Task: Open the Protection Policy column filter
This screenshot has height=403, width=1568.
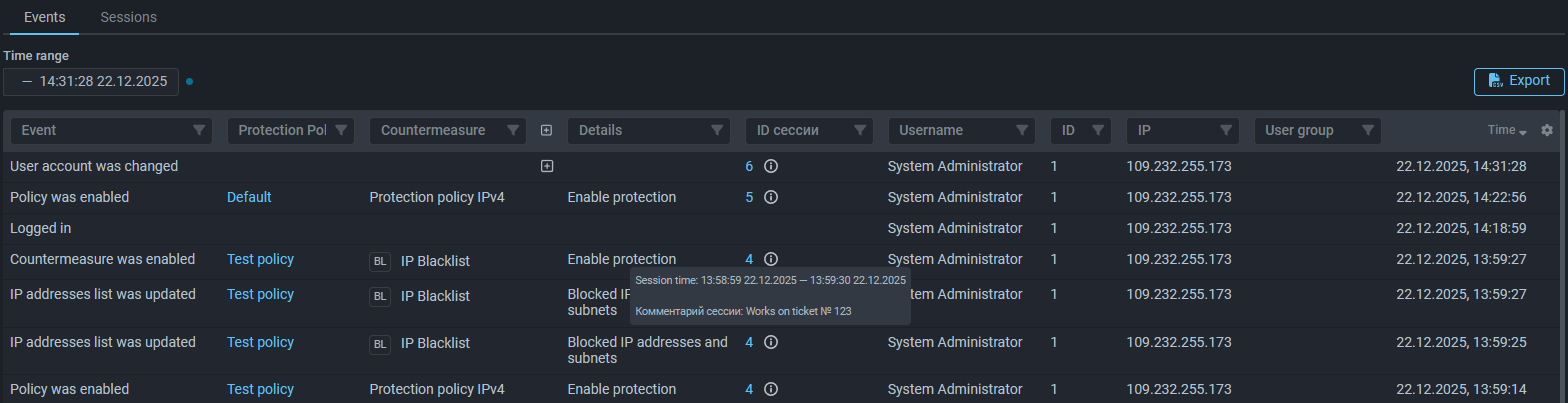Action: point(341,130)
